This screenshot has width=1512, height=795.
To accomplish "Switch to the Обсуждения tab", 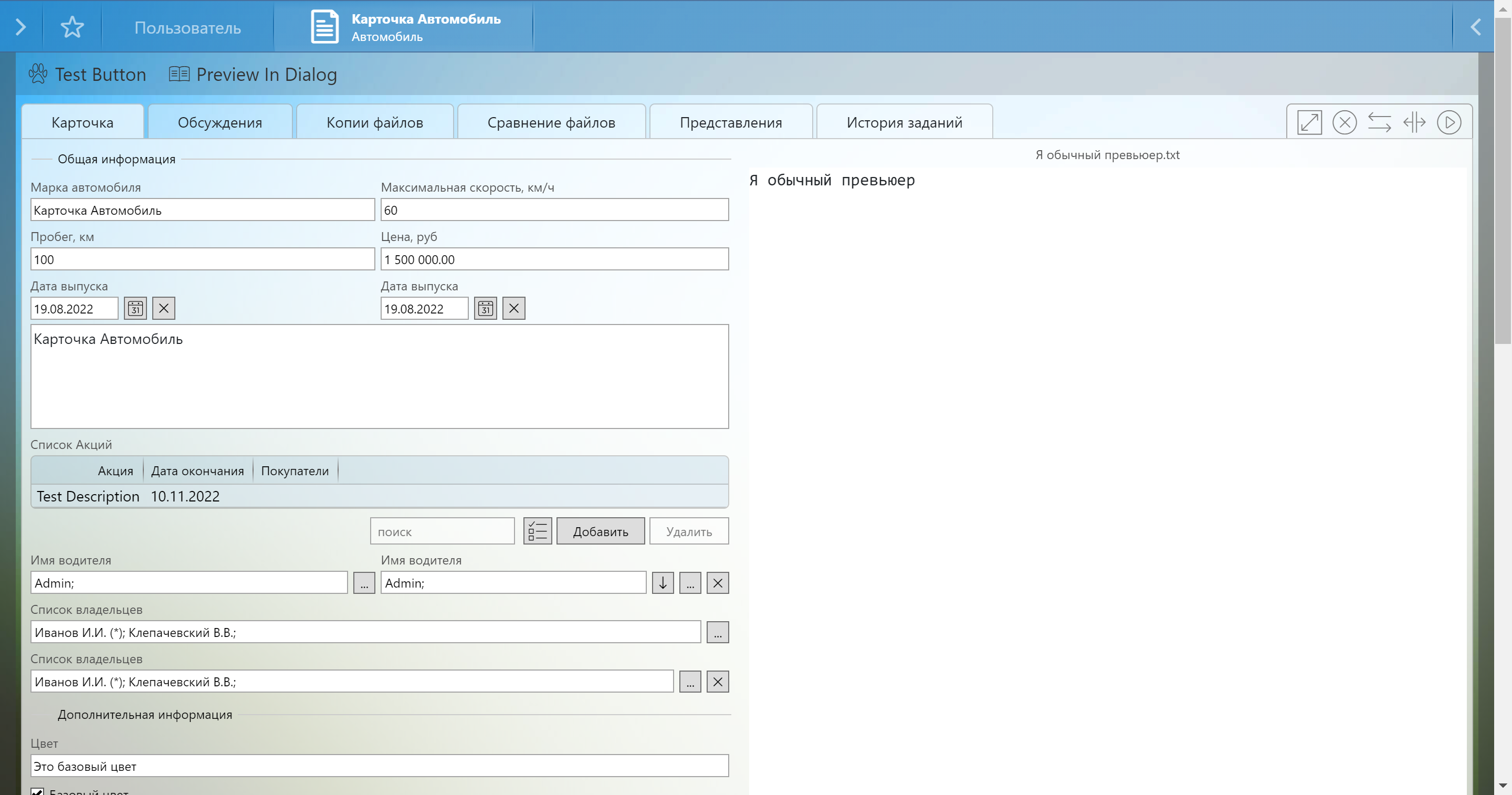I will click(220, 122).
